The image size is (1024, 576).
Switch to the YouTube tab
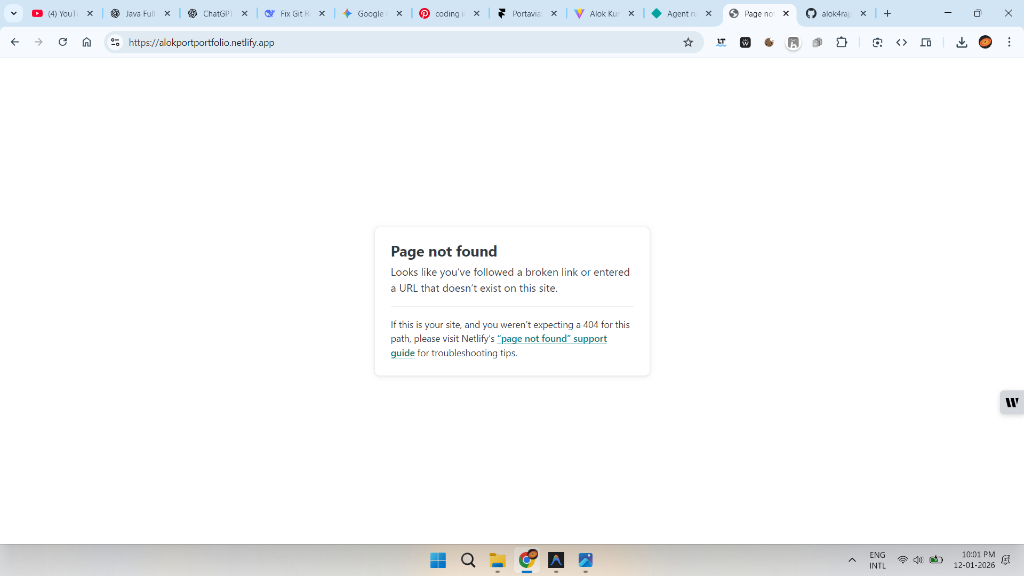(60, 14)
